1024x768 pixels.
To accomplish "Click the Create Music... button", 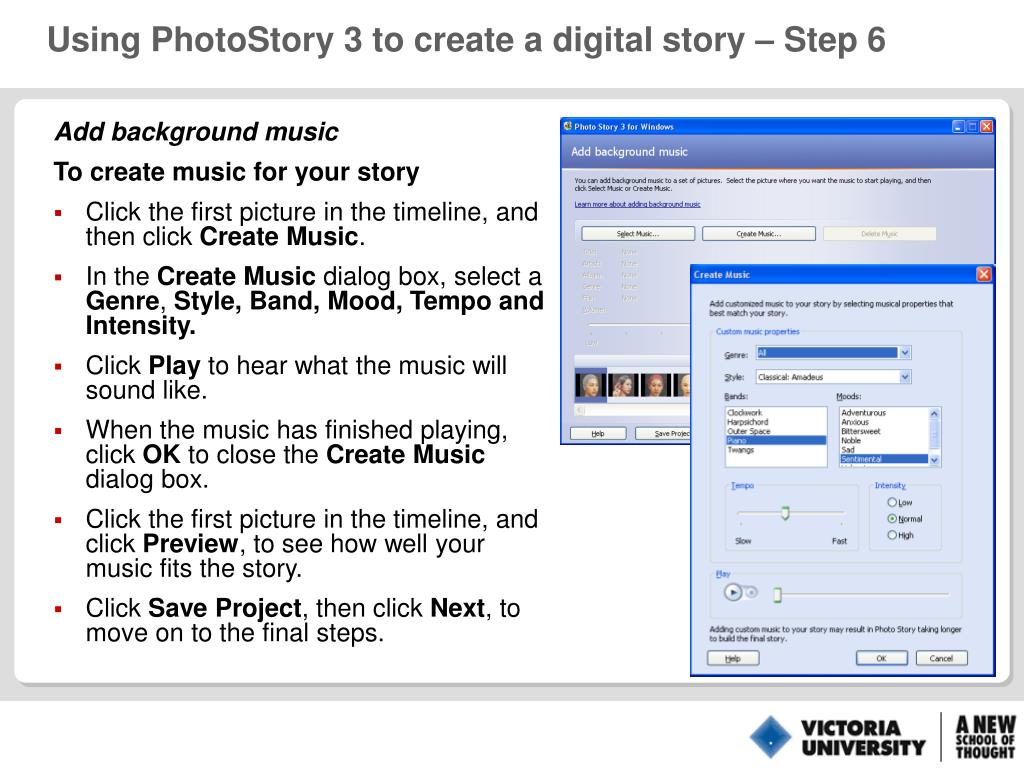I will pyautogui.click(x=759, y=234).
